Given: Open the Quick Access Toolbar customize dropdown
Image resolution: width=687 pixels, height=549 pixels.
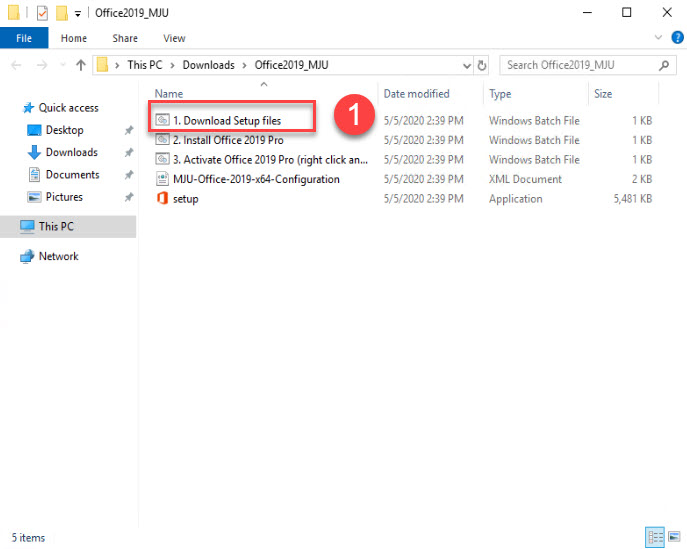Looking at the screenshot, I should click(78, 13).
